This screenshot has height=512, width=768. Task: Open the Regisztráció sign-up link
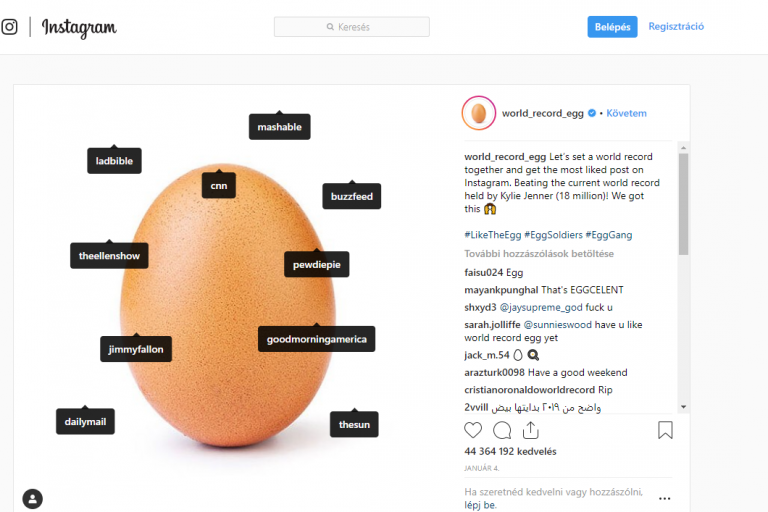676,27
